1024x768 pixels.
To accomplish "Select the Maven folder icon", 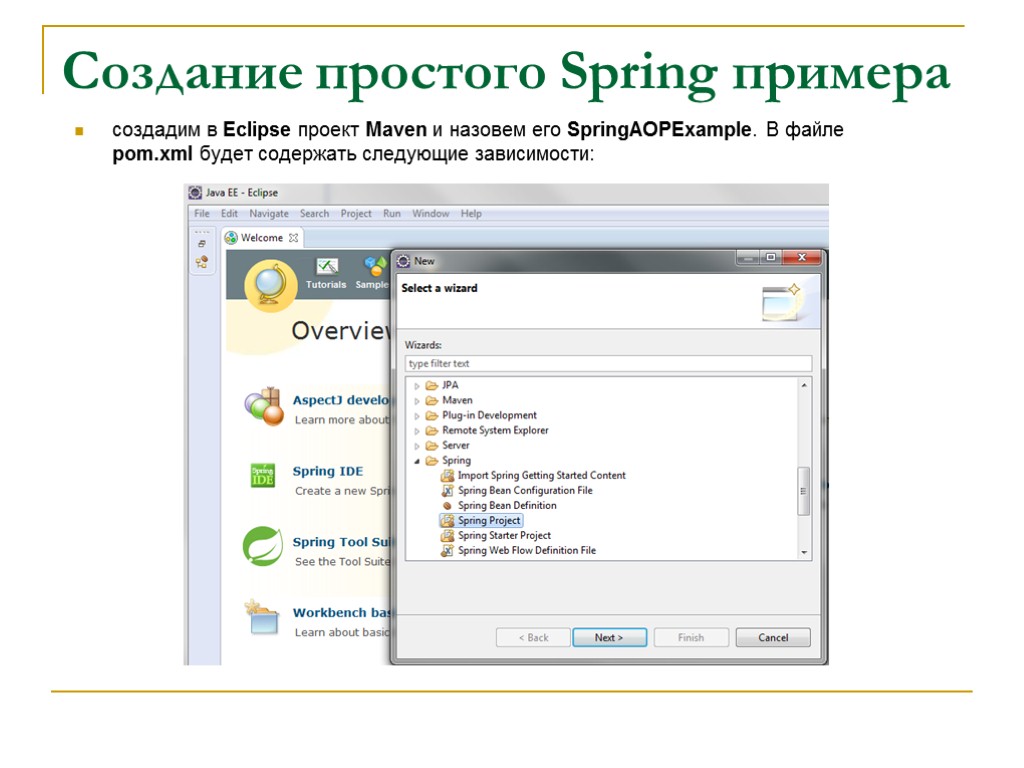I will point(432,400).
